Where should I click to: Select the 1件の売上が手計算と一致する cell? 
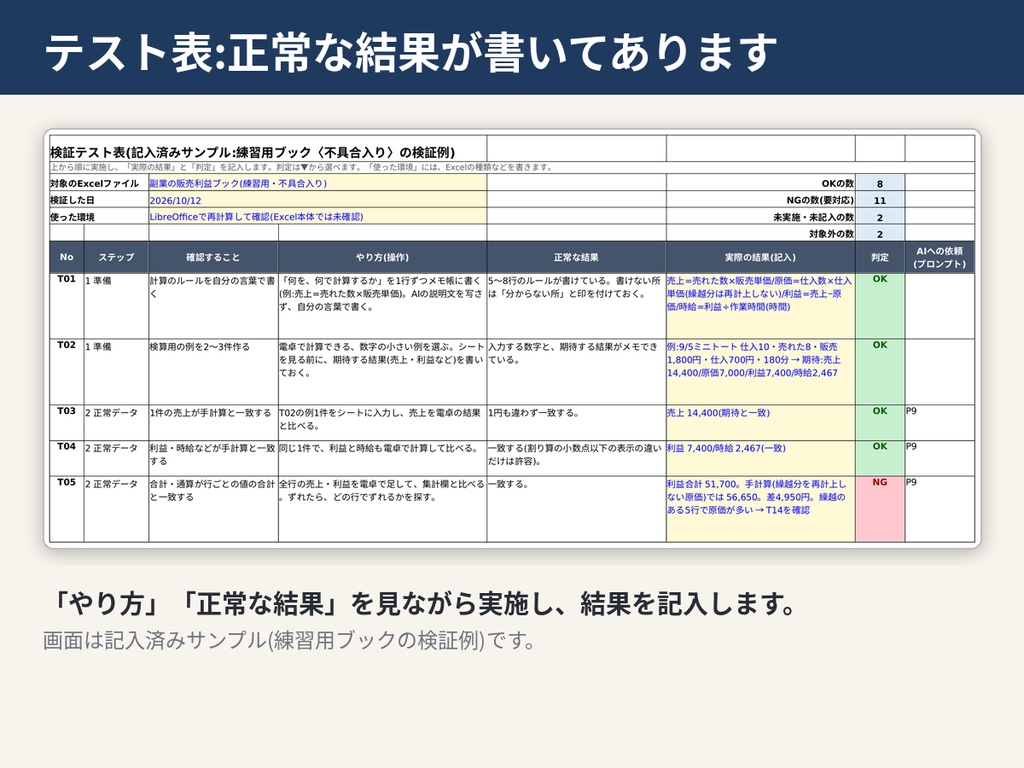pyautogui.click(x=213, y=423)
